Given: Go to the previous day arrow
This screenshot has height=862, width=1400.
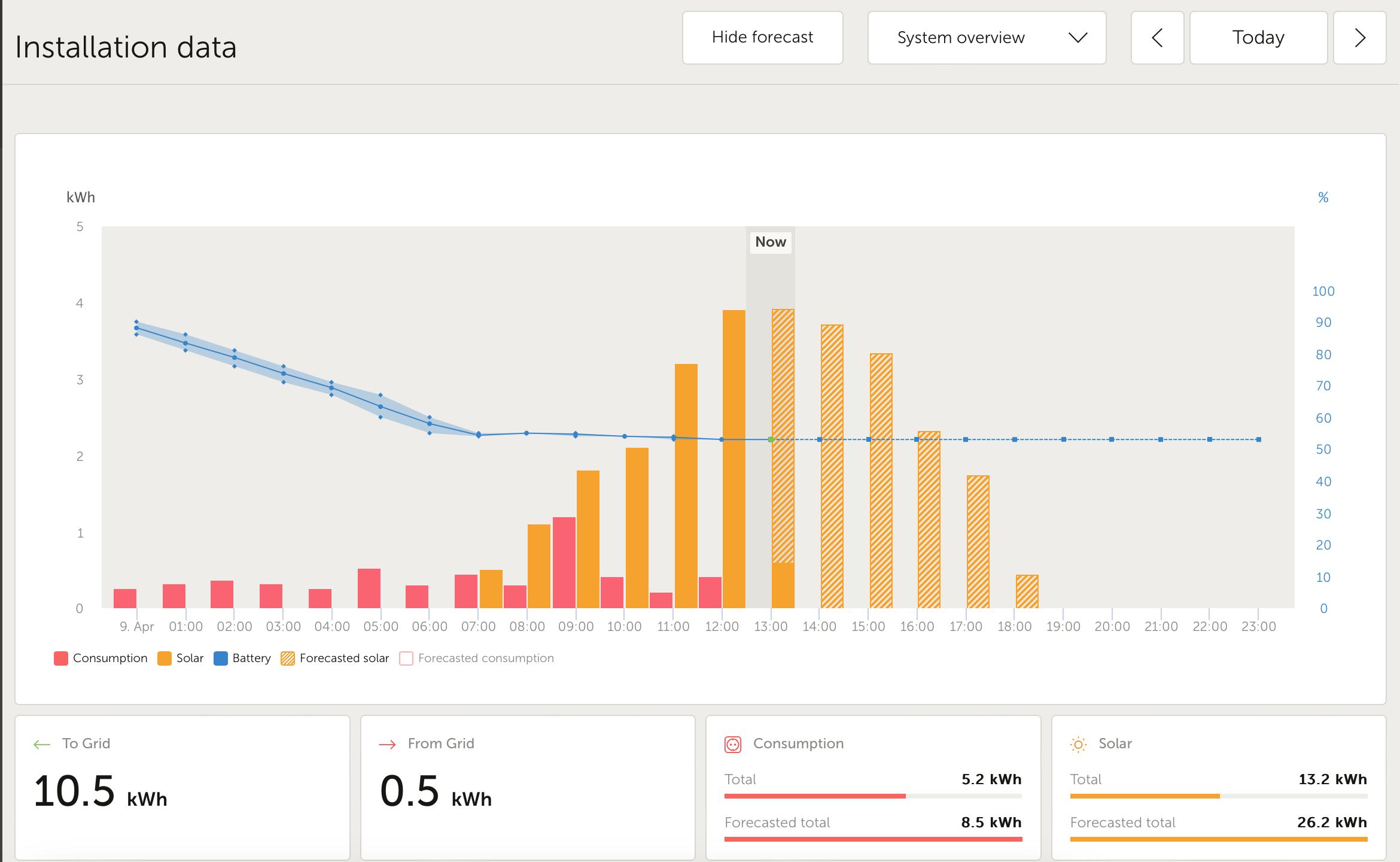Looking at the screenshot, I should [1157, 38].
